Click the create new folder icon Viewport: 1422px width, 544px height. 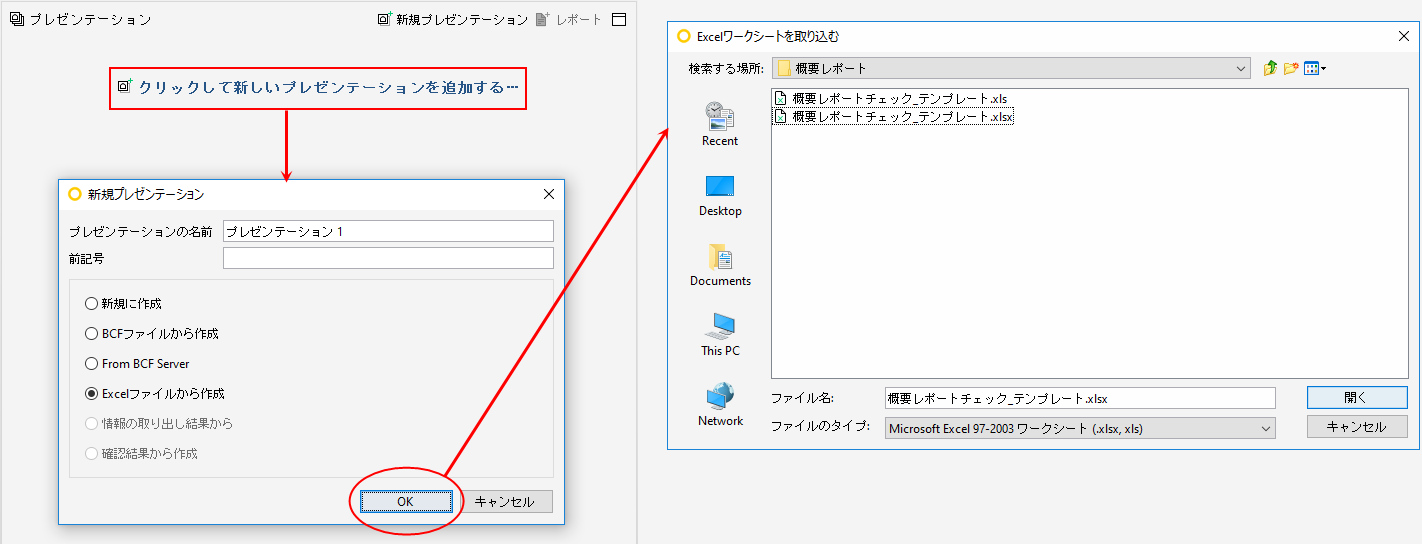click(1291, 68)
